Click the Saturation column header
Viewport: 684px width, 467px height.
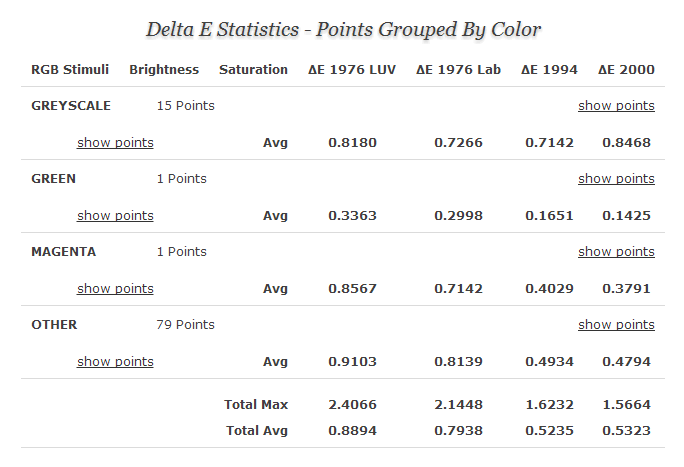(x=253, y=69)
